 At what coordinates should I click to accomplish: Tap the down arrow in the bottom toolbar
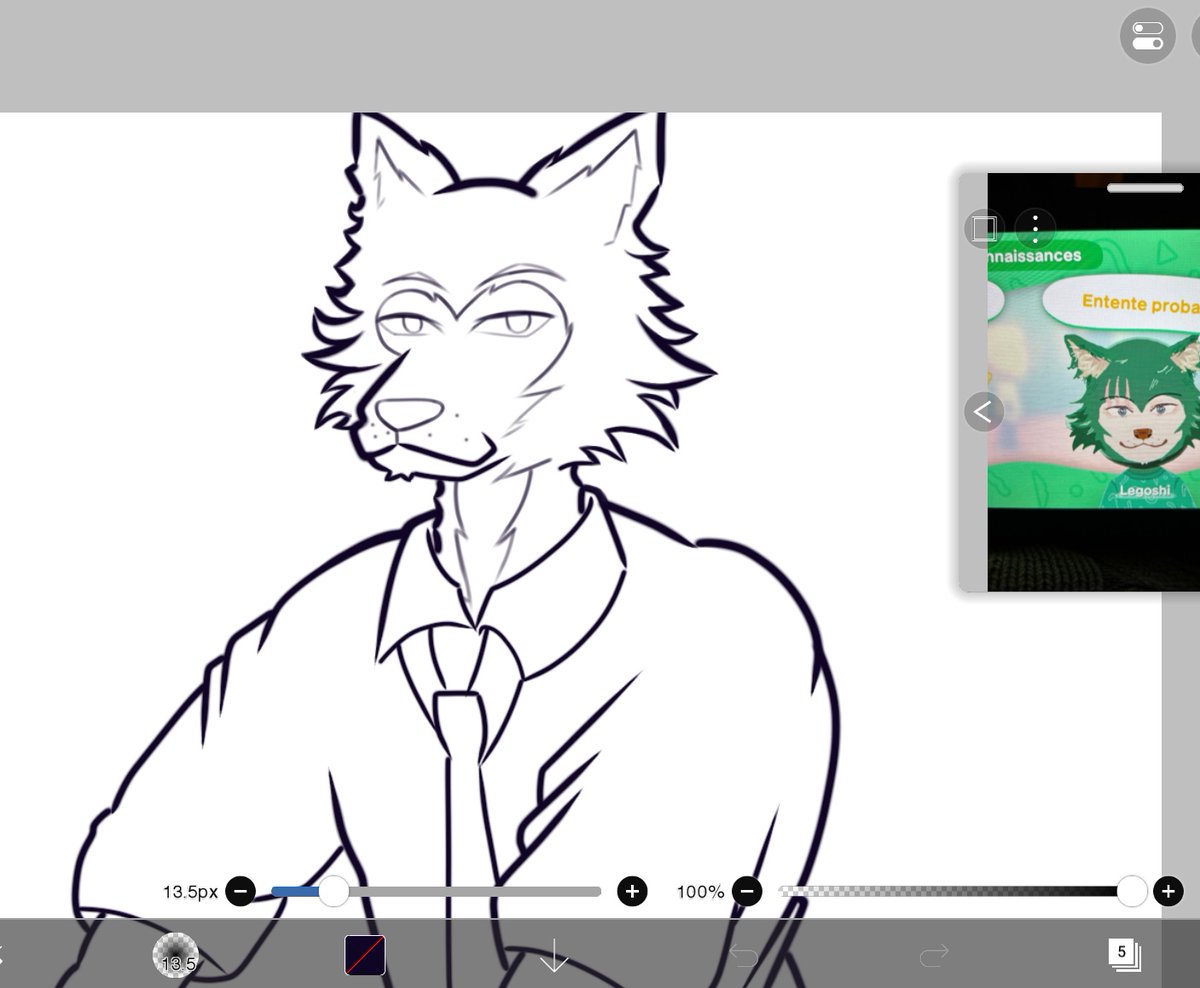[x=554, y=957]
